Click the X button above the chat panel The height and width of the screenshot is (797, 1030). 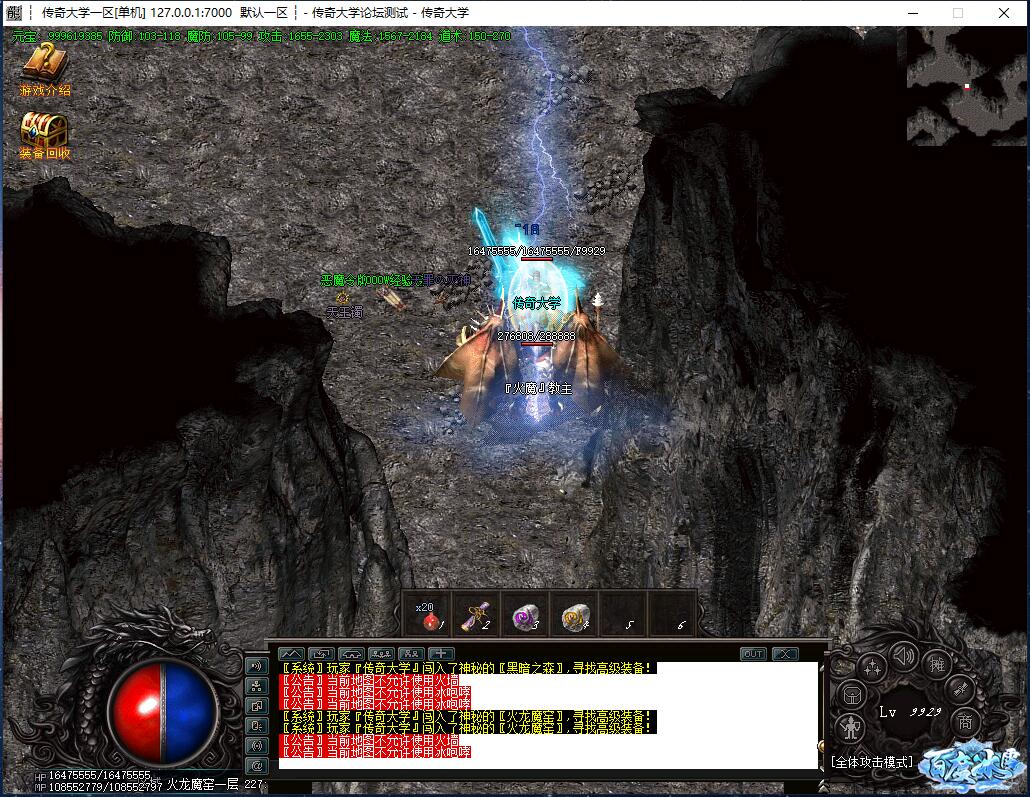click(784, 654)
